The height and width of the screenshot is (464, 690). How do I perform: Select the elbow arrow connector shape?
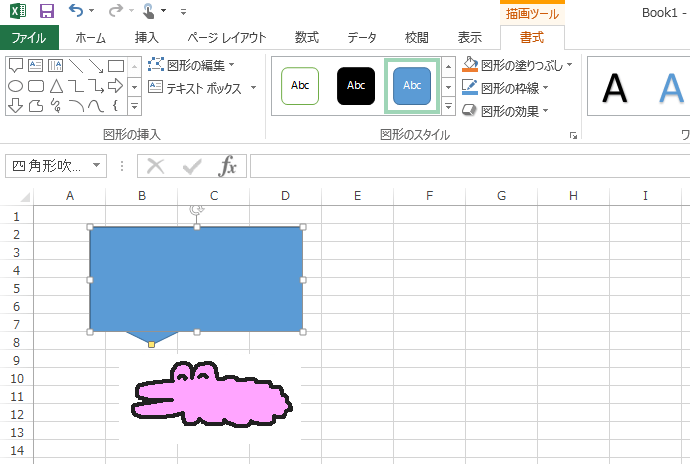click(x=95, y=86)
